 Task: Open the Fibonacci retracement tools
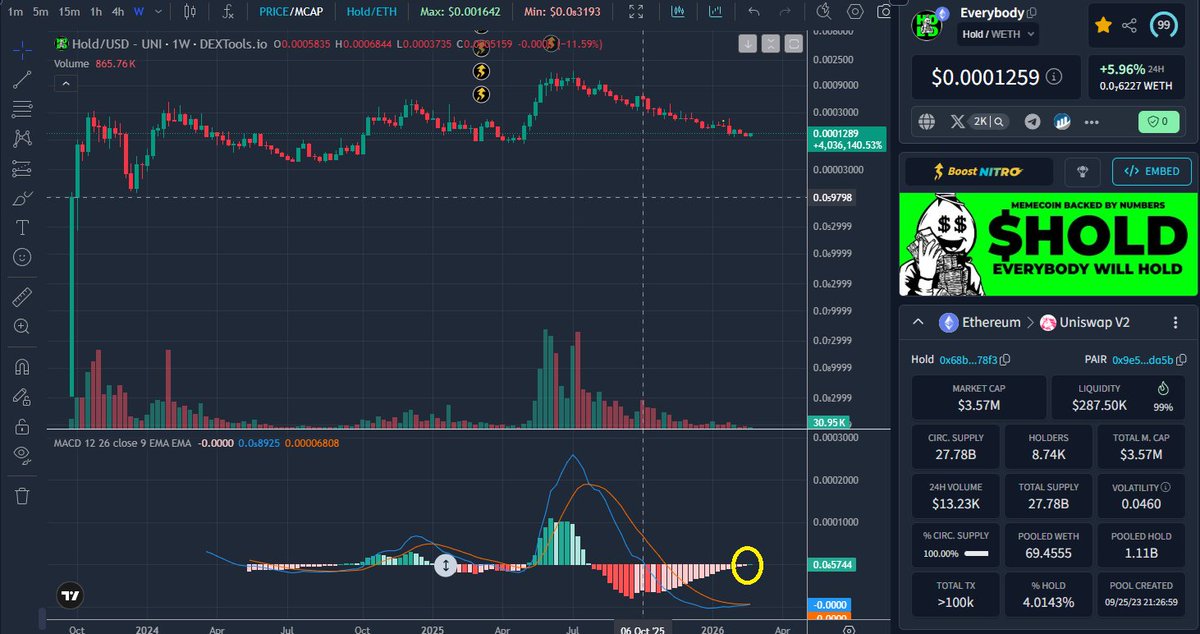coord(22,110)
